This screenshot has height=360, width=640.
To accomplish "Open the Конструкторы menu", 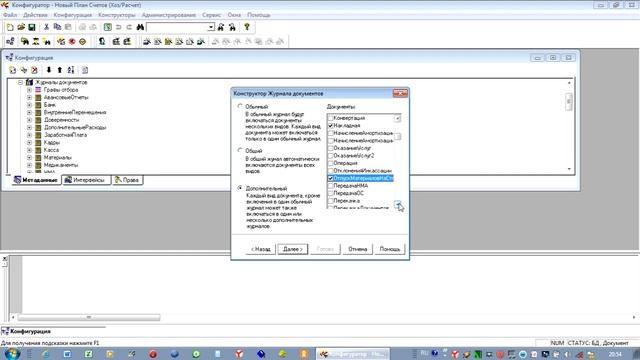I will [x=117, y=15].
